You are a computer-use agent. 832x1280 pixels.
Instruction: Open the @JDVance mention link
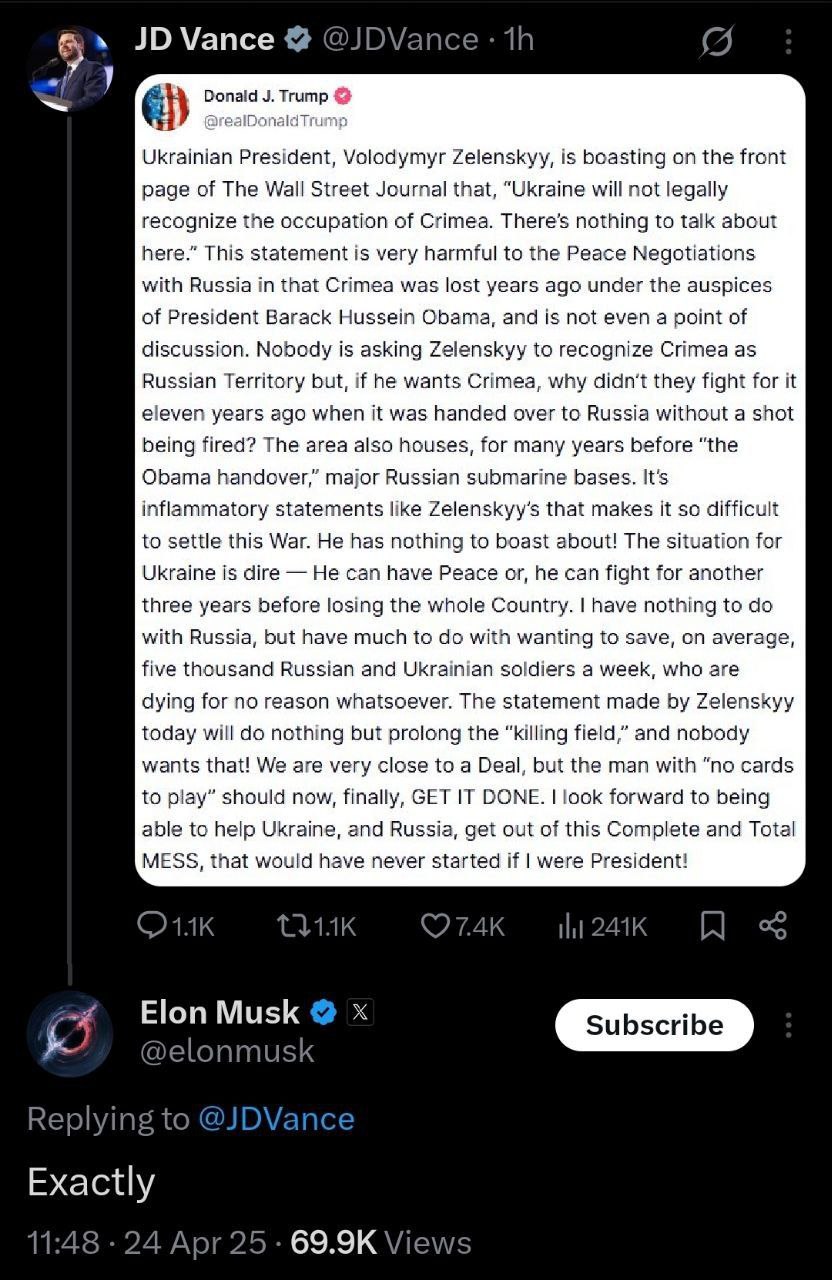[x=277, y=1118]
